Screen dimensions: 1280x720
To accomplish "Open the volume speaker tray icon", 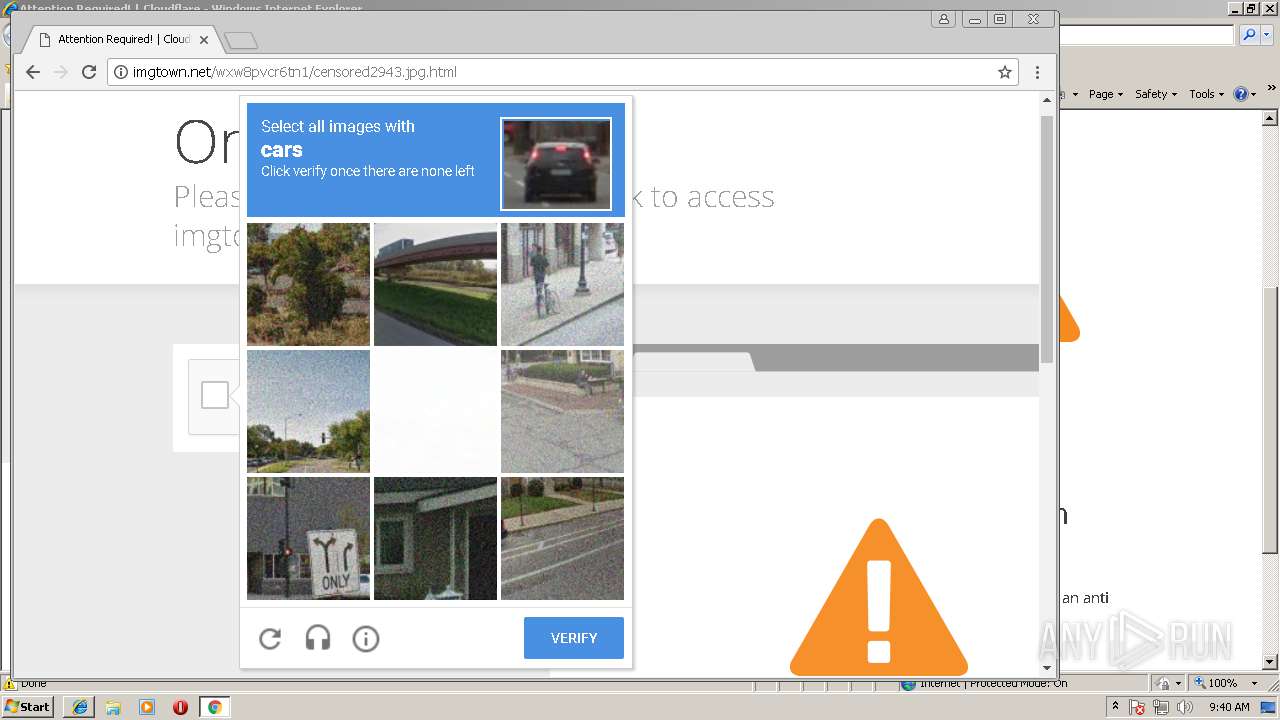I will [x=1184, y=707].
